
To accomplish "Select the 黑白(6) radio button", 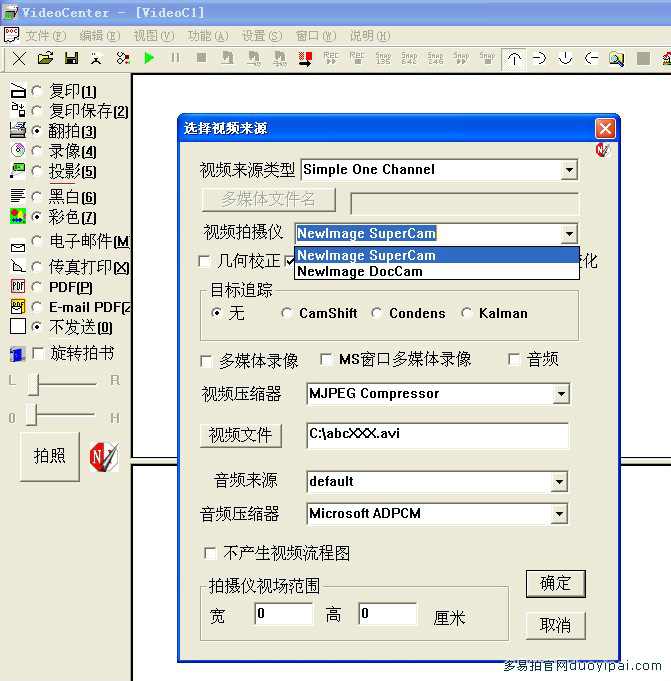I will [37, 197].
